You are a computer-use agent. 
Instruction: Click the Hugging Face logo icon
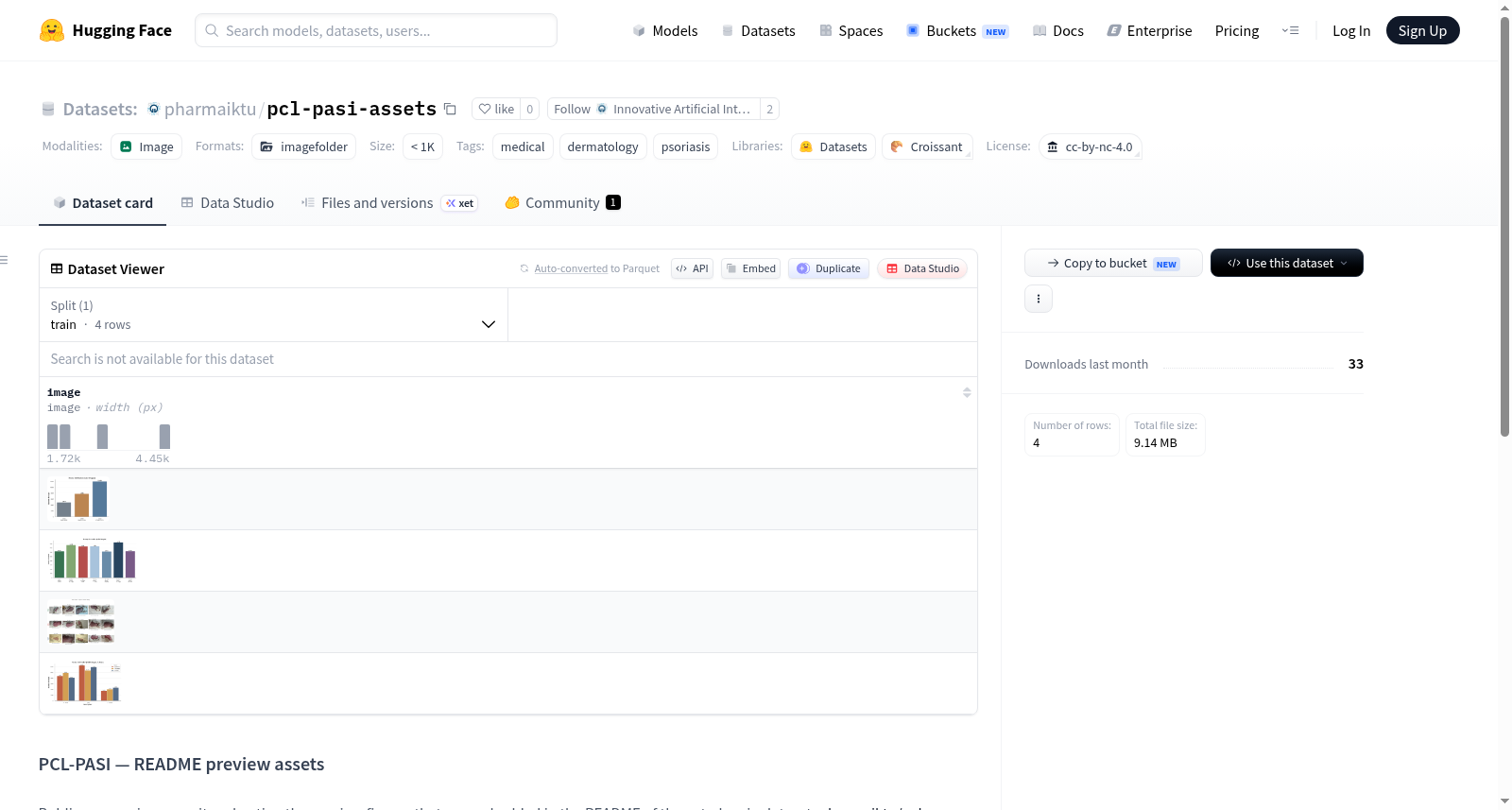(52, 30)
